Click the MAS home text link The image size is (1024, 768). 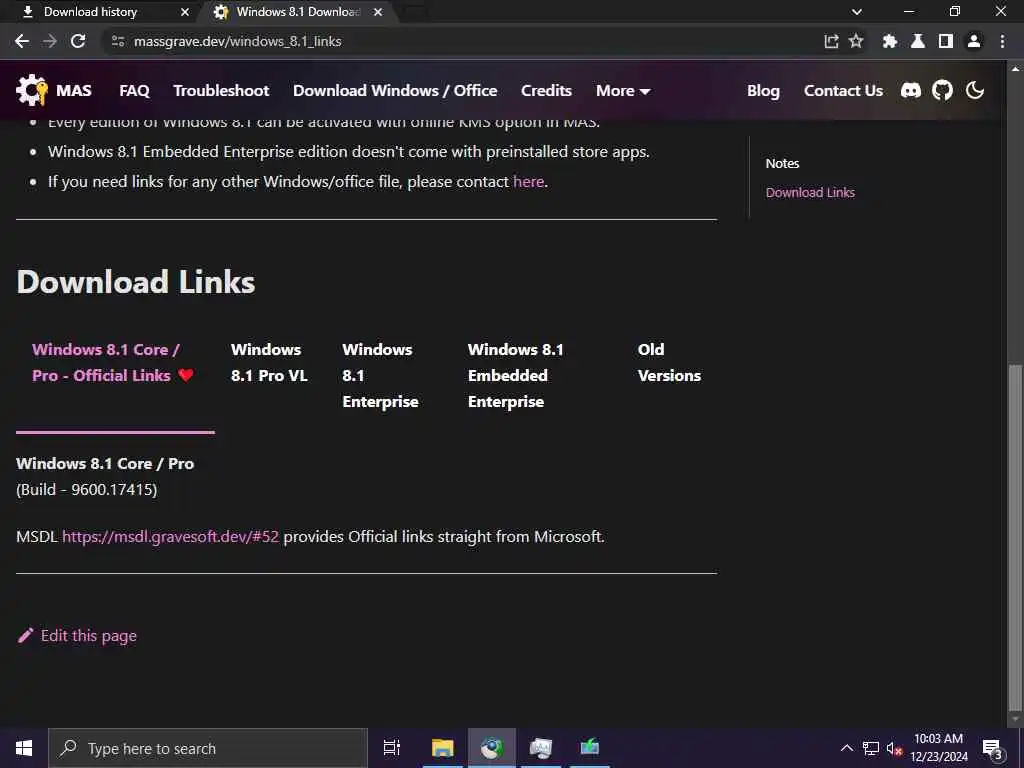[x=74, y=90]
